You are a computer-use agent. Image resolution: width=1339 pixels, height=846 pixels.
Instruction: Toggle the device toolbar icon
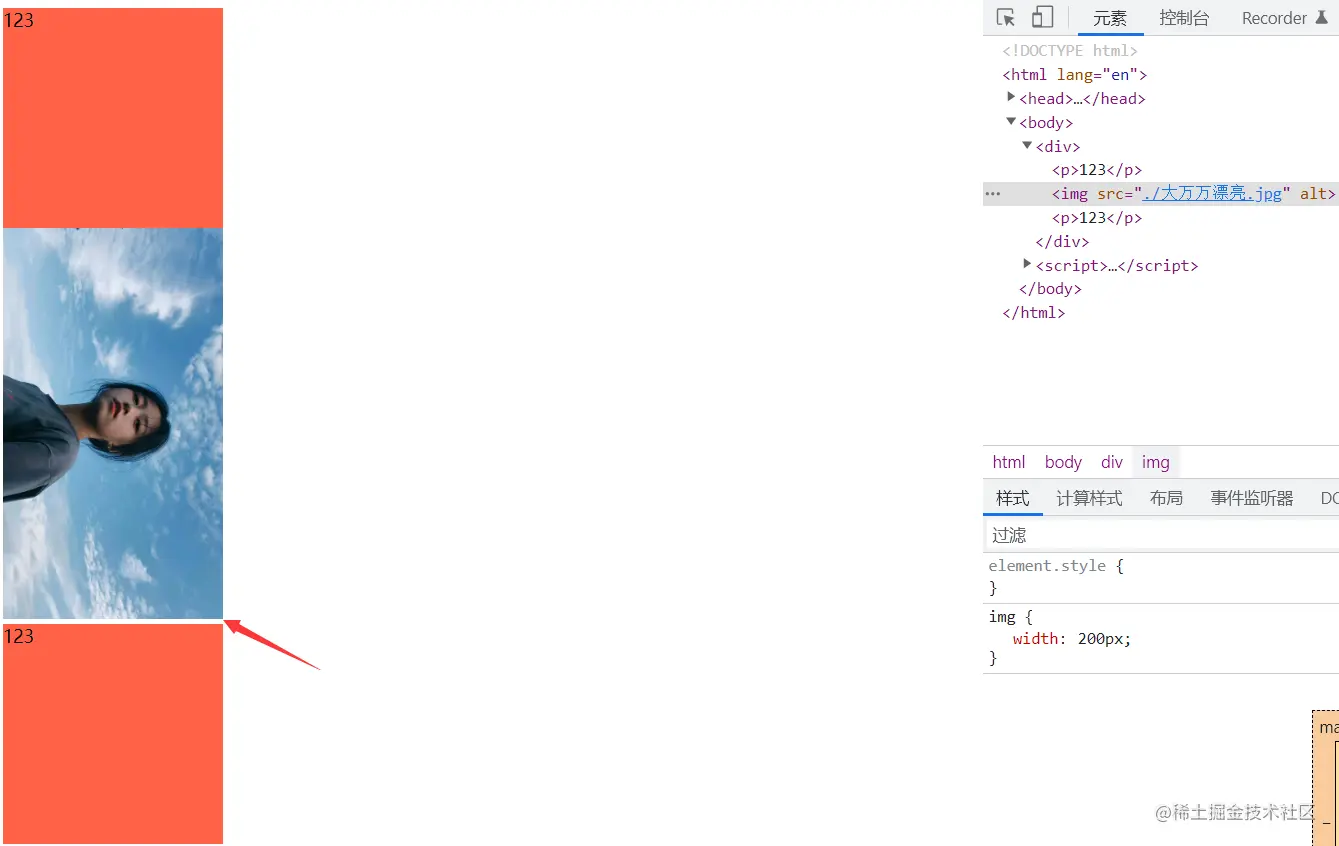[1043, 17]
